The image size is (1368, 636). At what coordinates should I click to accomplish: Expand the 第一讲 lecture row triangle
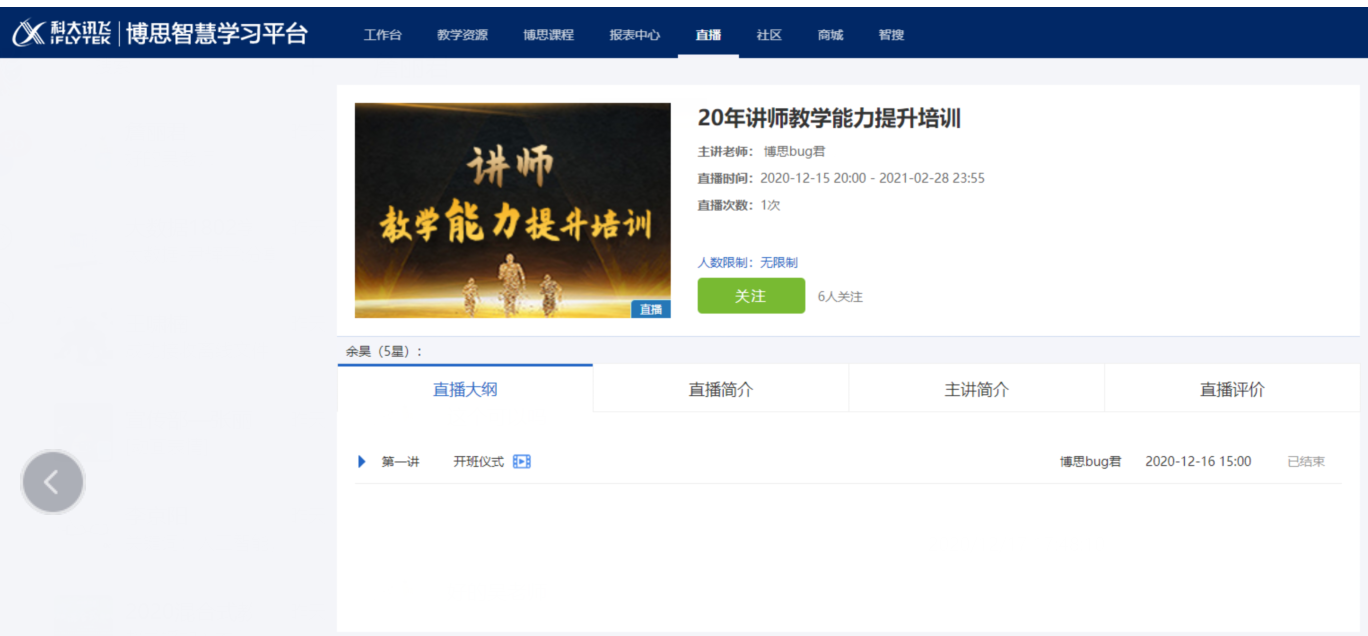361,461
